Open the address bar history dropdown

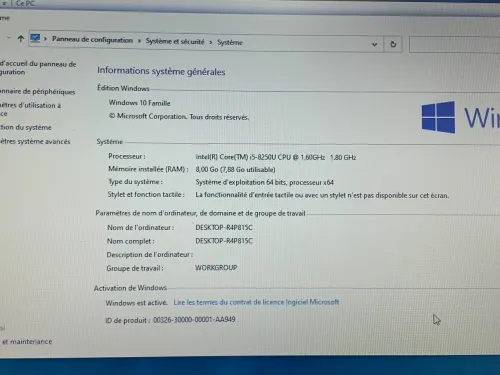[x=374, y=44]
